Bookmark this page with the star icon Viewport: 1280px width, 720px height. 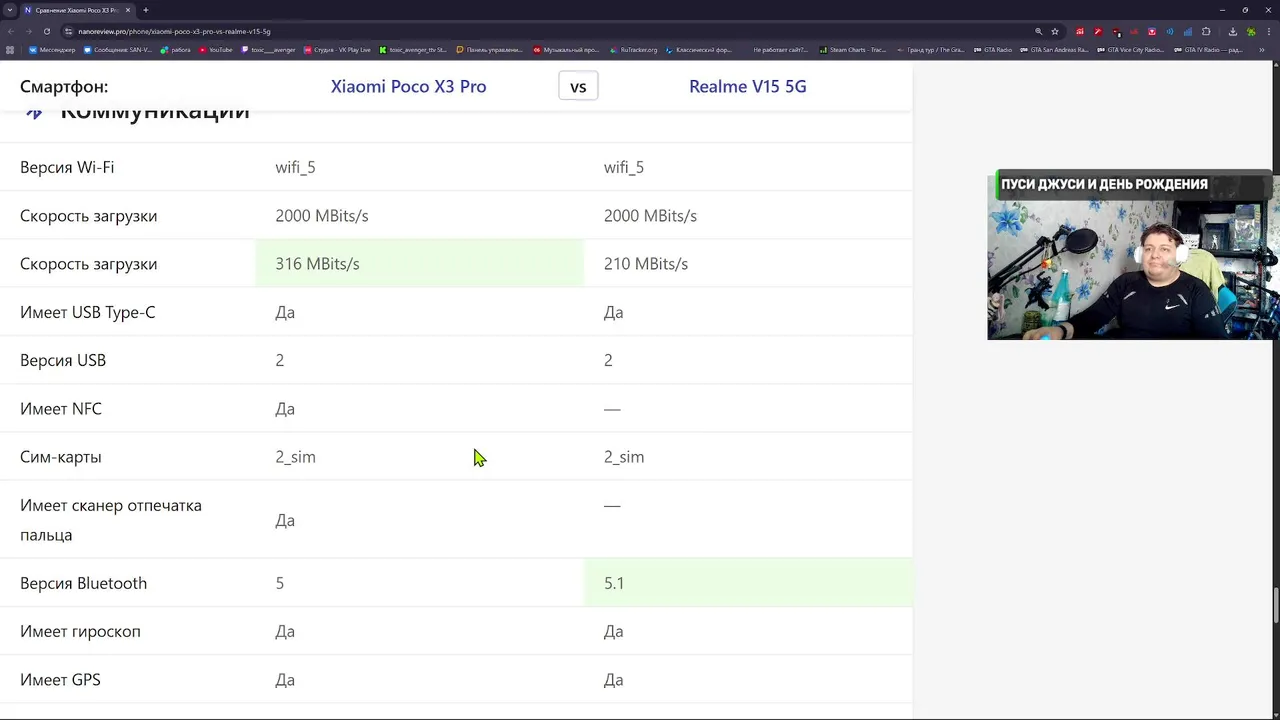click(1054, 31)
